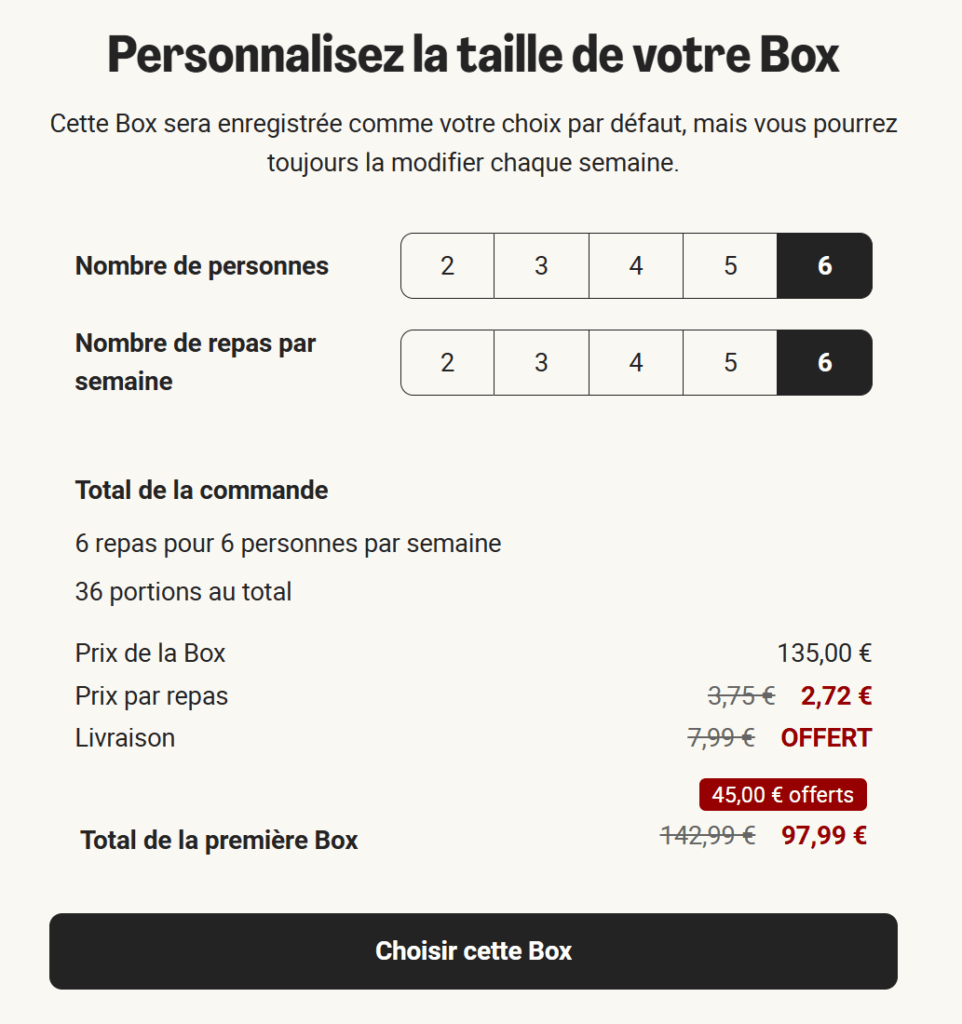Image resolution: width=962 pixels, height=1024 pixels.
Task: Select 2 repas par semaine
Action: point(447,362)
